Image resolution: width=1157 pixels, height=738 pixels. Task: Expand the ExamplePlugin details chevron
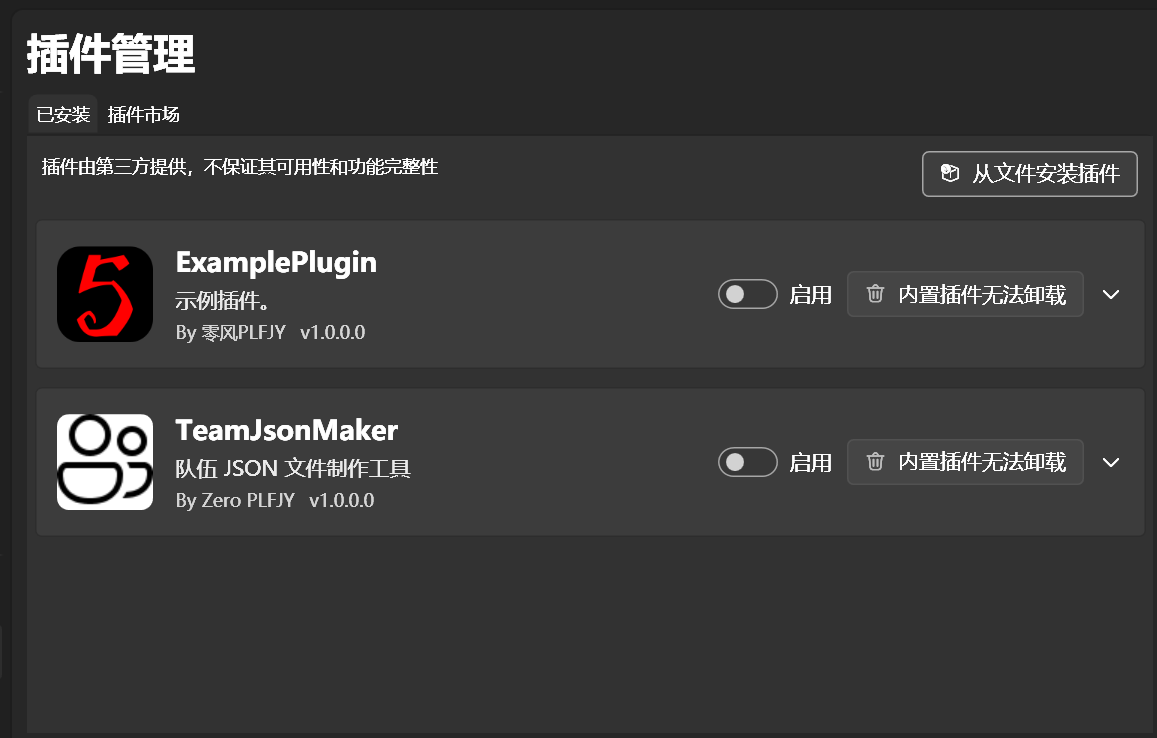(x=1111, y=294)
